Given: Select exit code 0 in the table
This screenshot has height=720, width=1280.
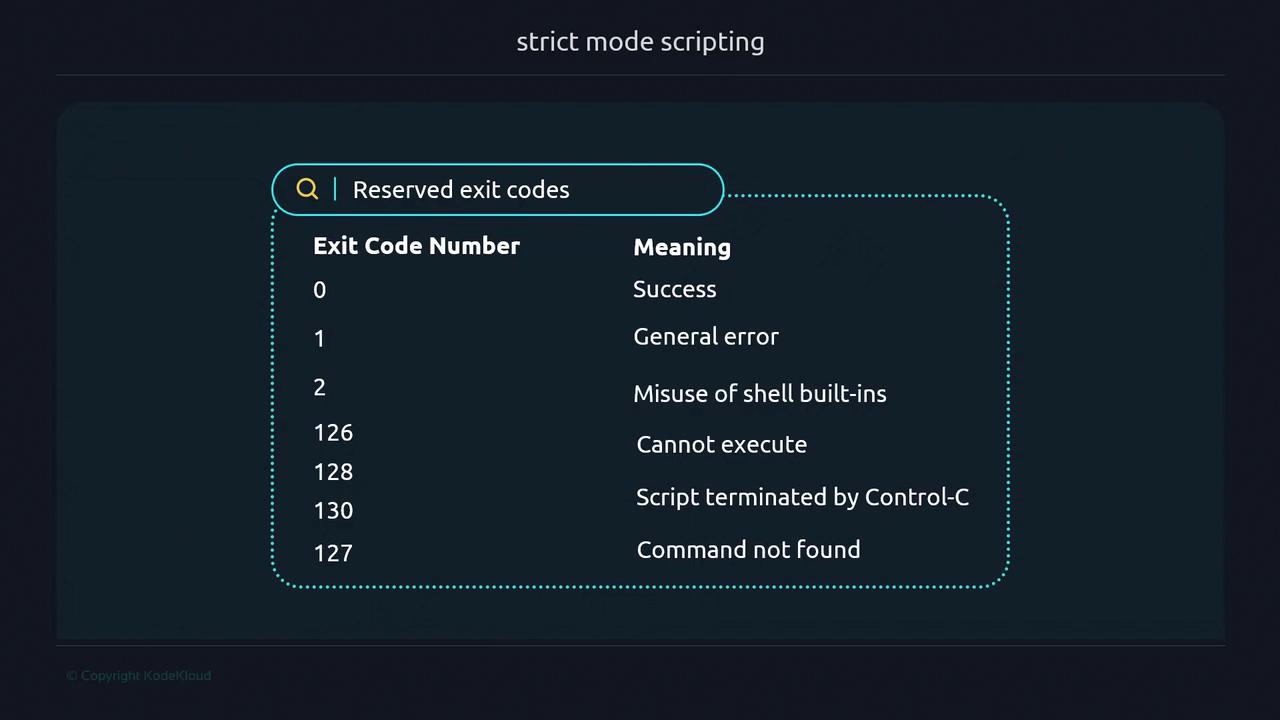Looking at the screenshot, I should pos(319,290).
